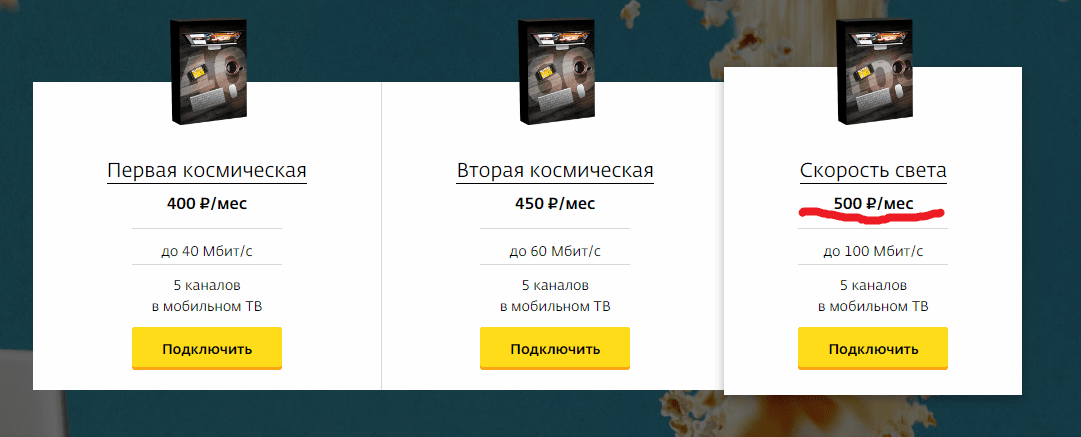Click 5 каналов text in third card
1081x437 pixels.
pos(873,285)
